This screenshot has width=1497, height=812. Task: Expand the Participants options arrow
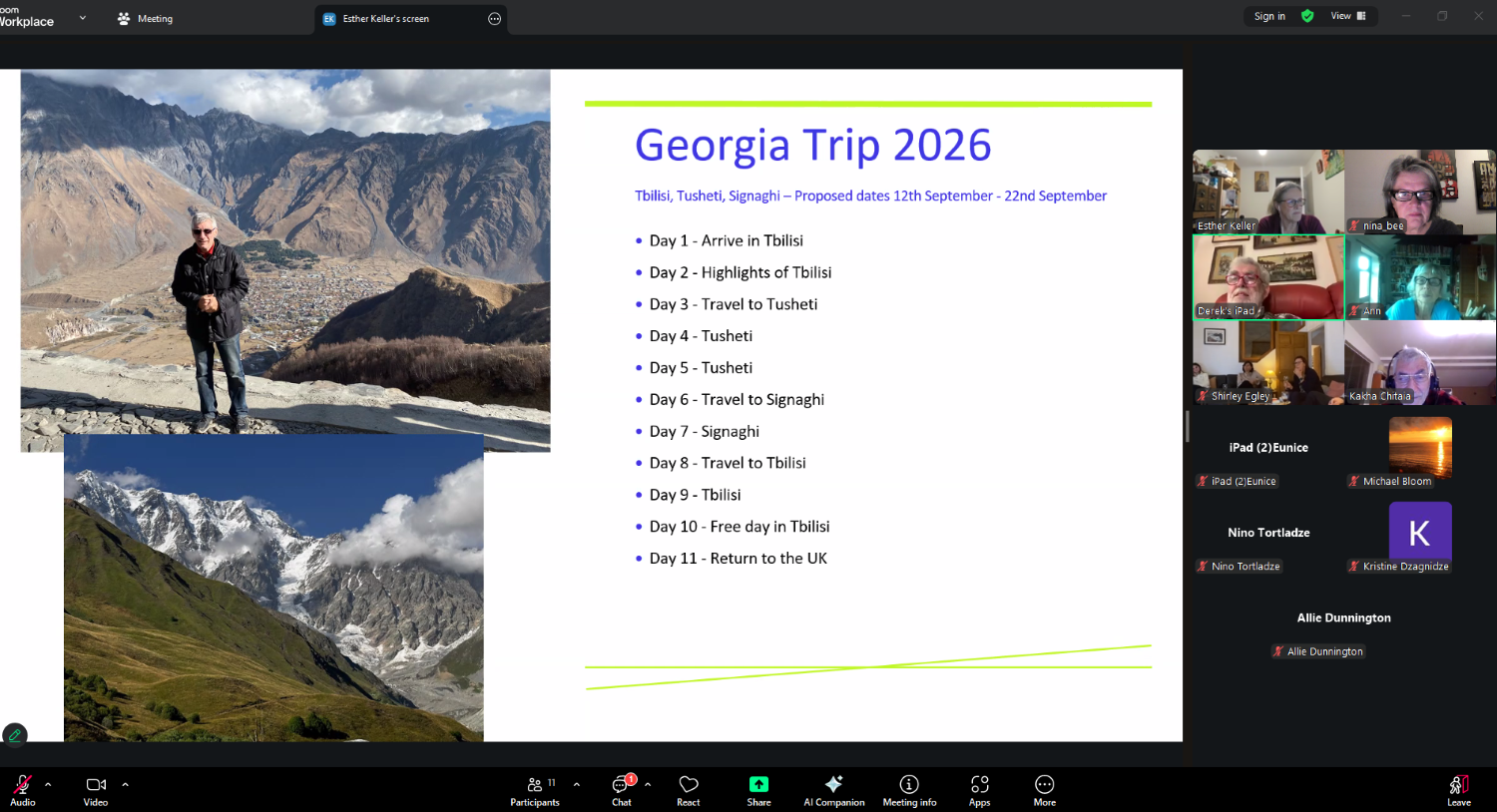(576, 785)
